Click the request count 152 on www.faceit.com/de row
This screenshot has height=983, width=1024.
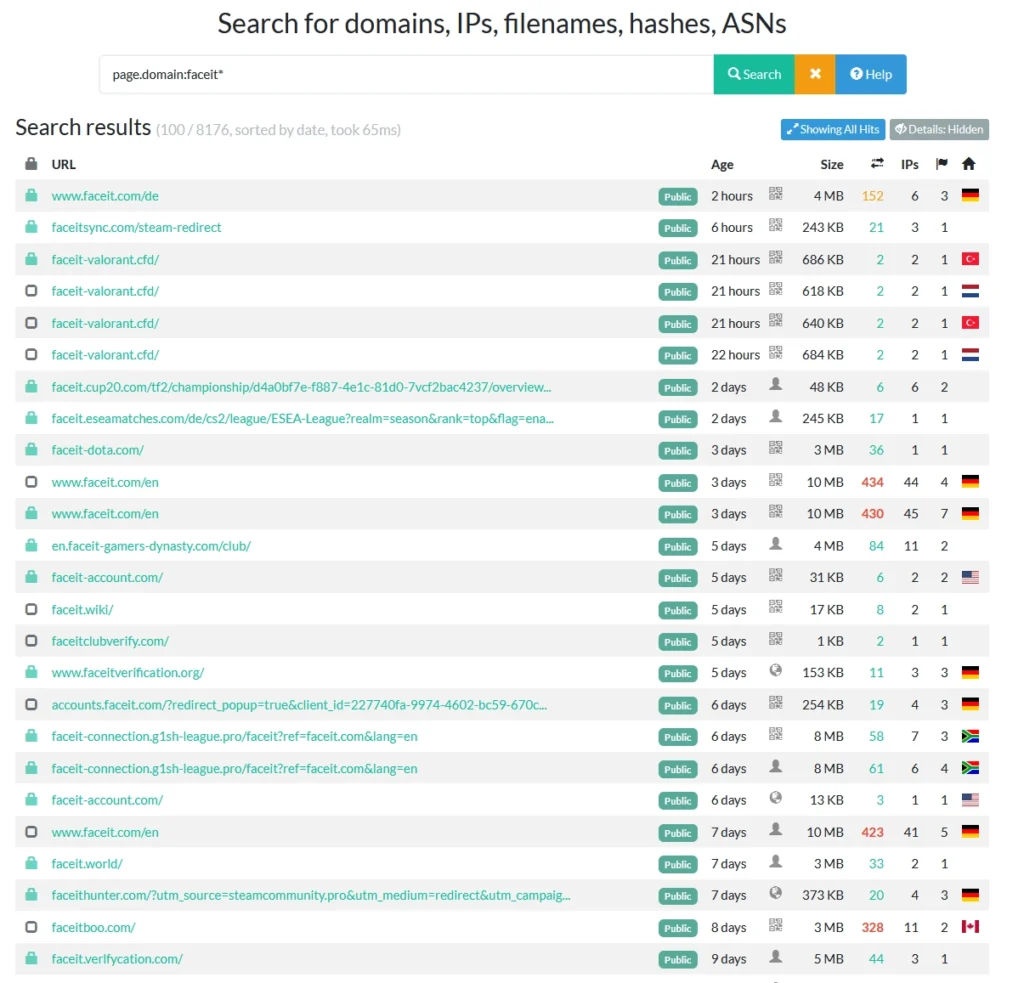click(872, 196)
